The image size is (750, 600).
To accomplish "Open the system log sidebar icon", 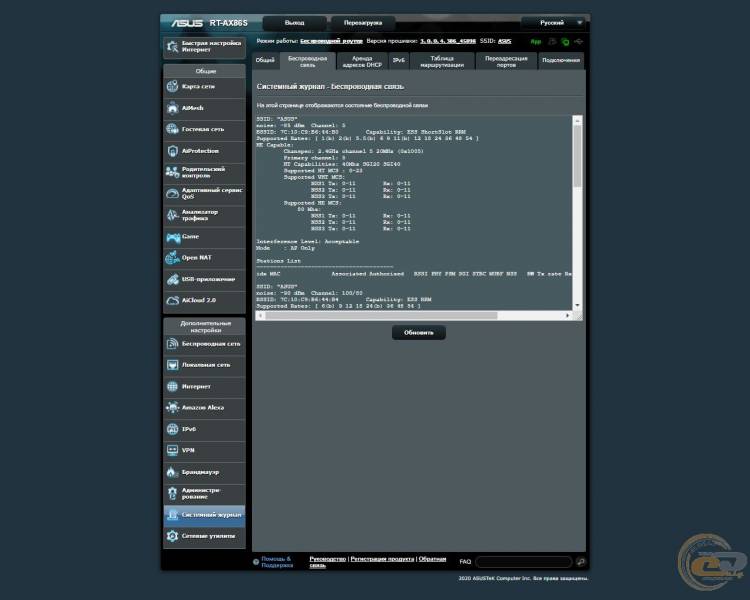I will pyautogui.click(x=172, y=515).
